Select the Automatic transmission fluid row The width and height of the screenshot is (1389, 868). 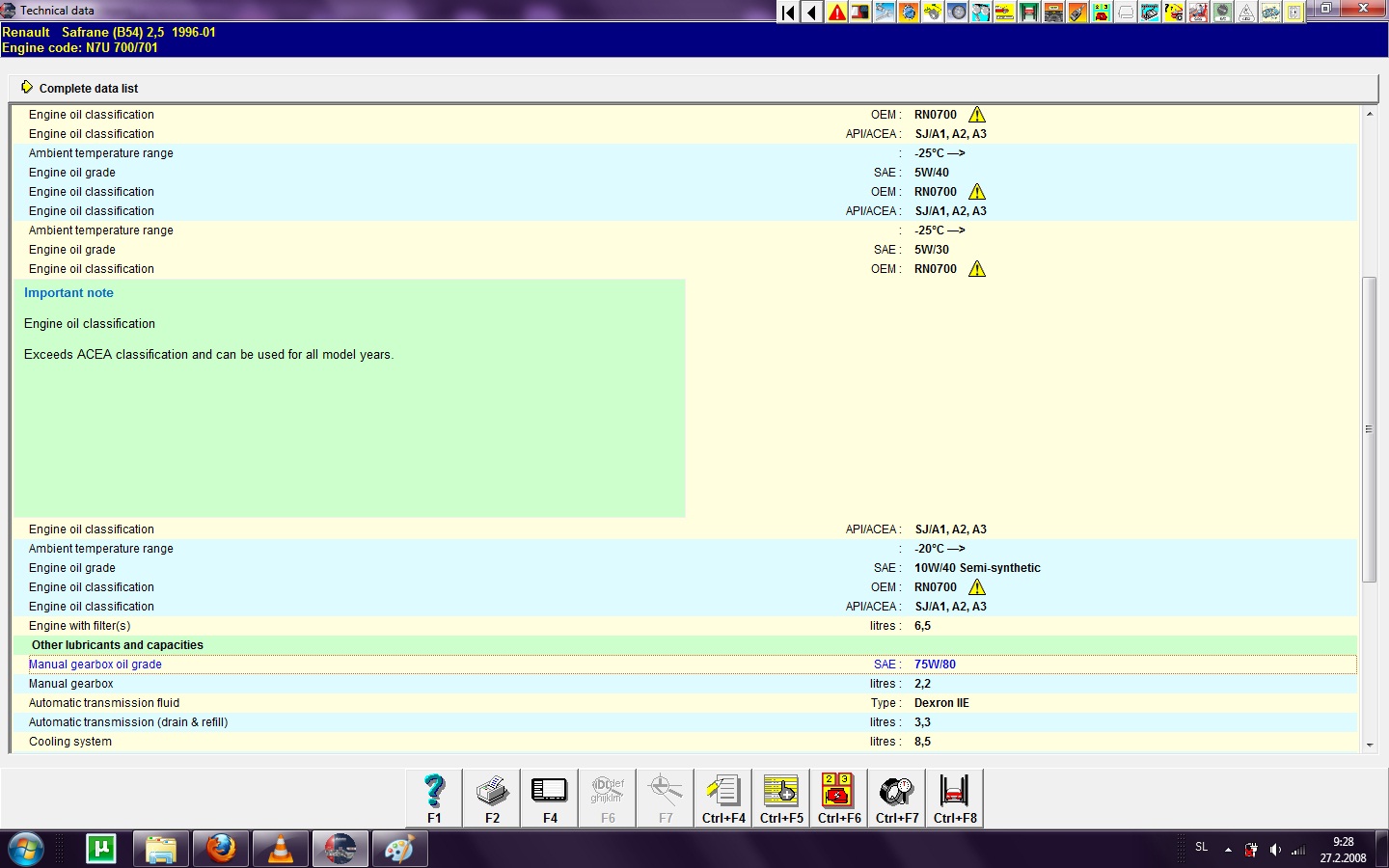click(685, 703)
